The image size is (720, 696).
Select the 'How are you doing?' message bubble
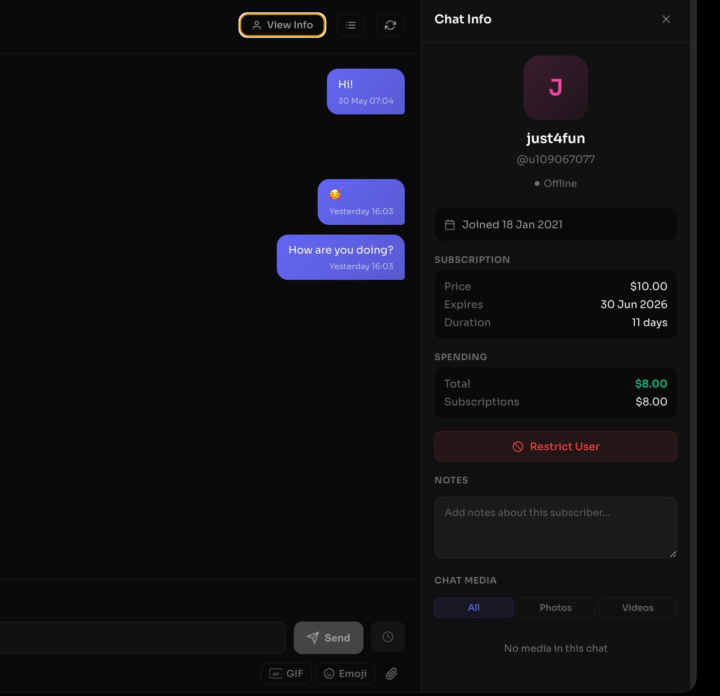(x=341, y=257)
